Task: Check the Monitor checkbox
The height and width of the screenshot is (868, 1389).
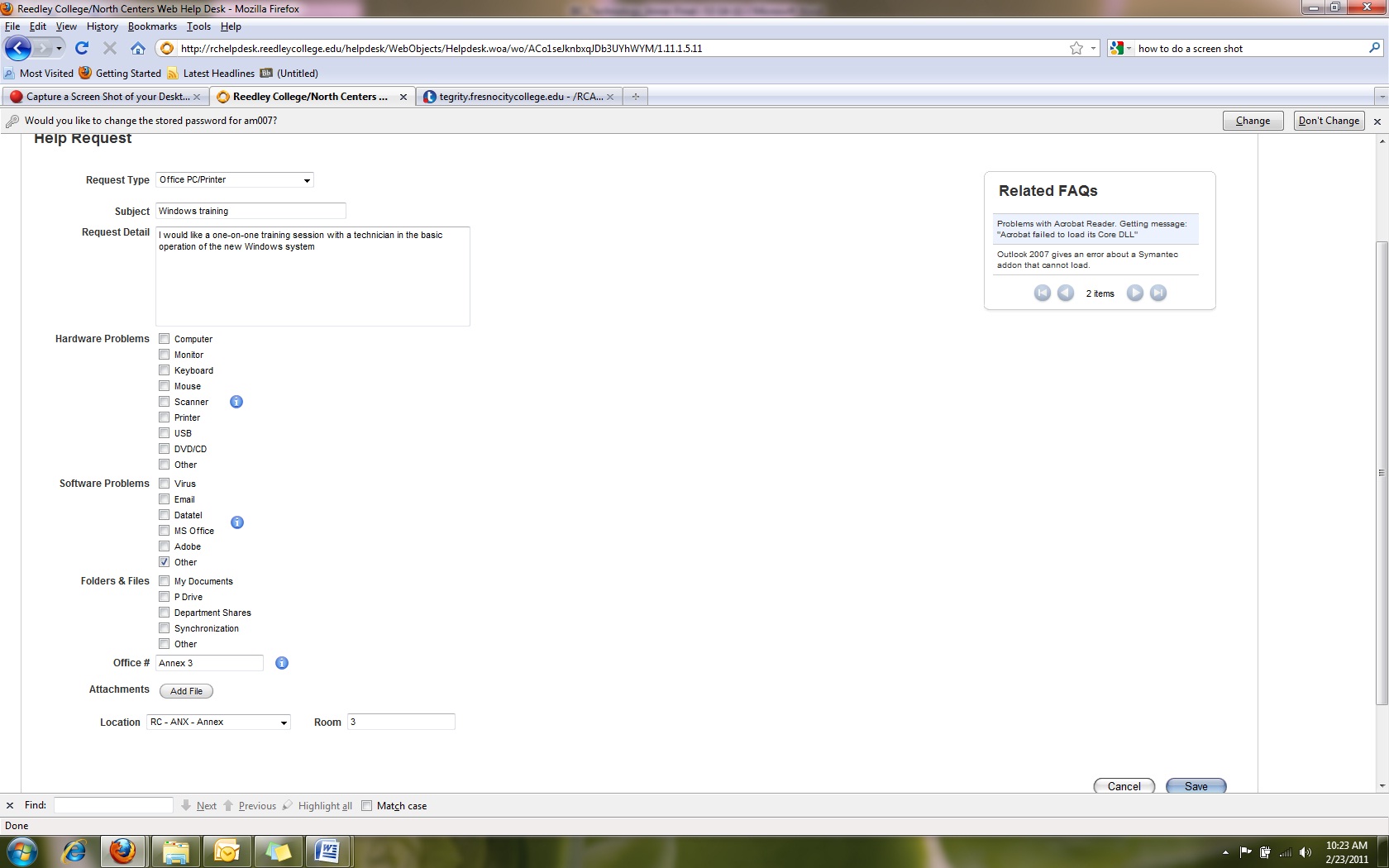Action: point(165,355)
